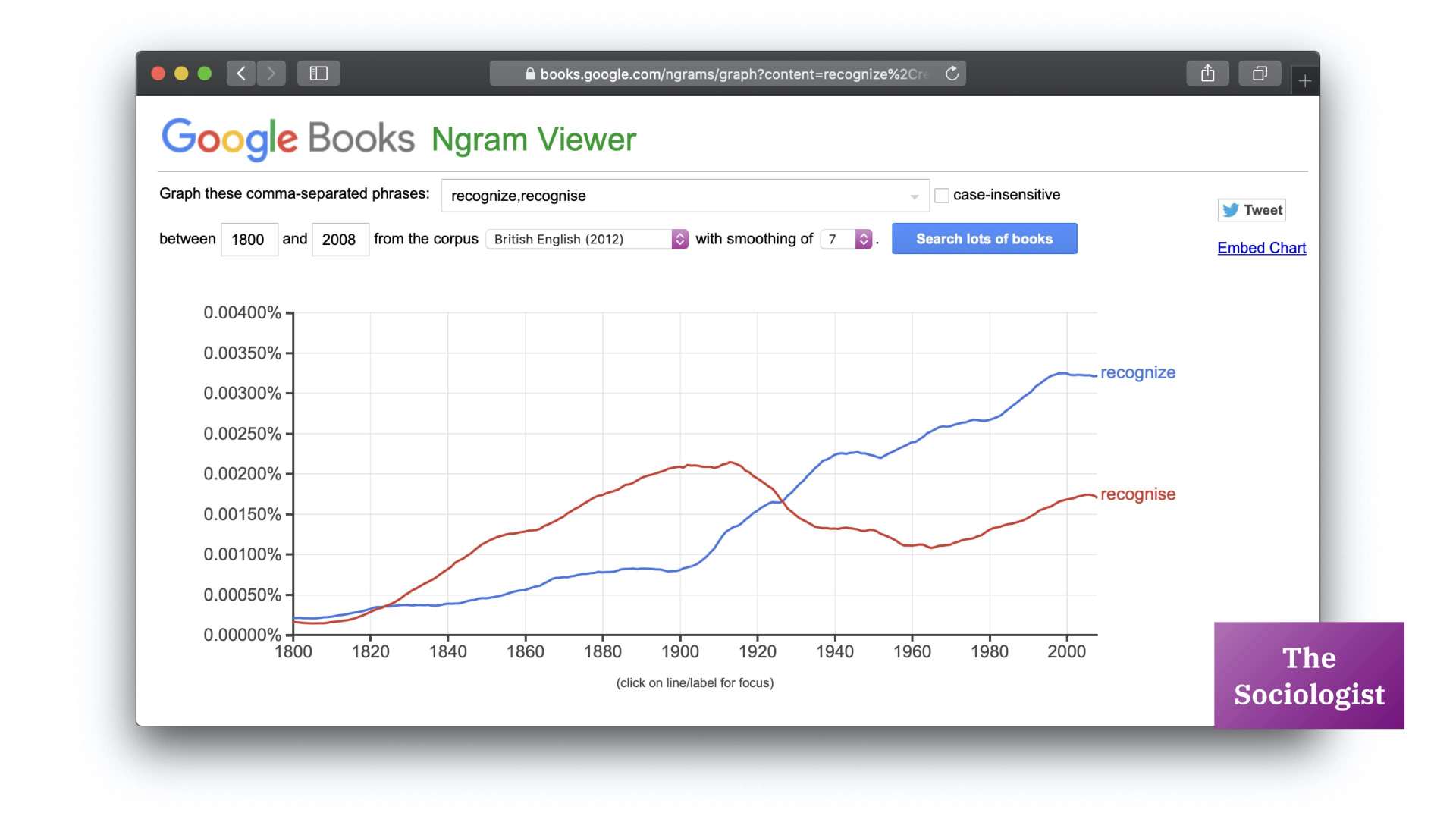Screen dimensions: 1456x819
Task: Go back with the Safari back arrow
Action: tap(241, 74)
